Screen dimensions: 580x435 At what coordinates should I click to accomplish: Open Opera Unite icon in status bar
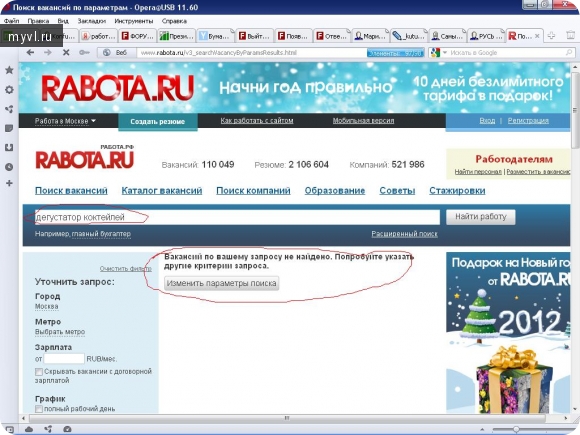tap(48, 429)
